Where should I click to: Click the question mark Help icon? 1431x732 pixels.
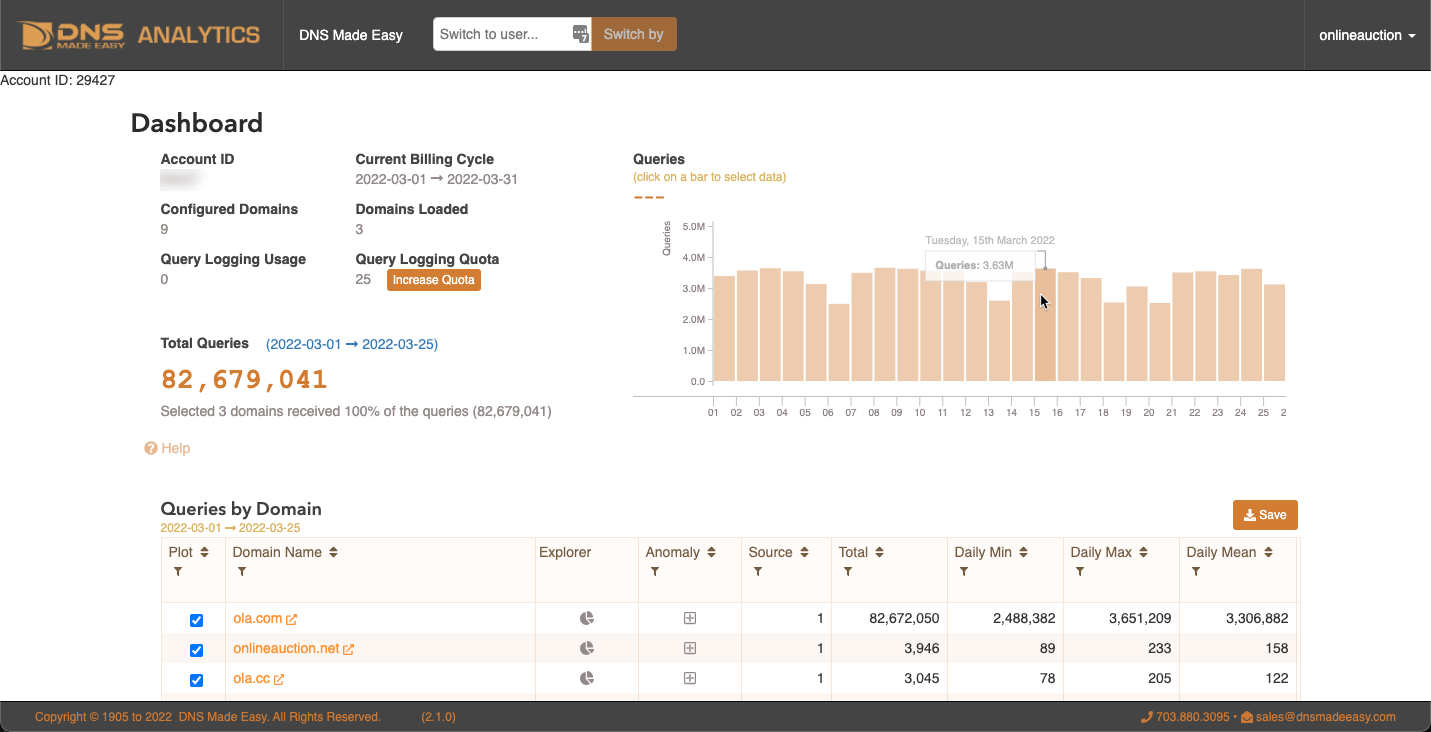pyautogui.click(x=151, y=449)
